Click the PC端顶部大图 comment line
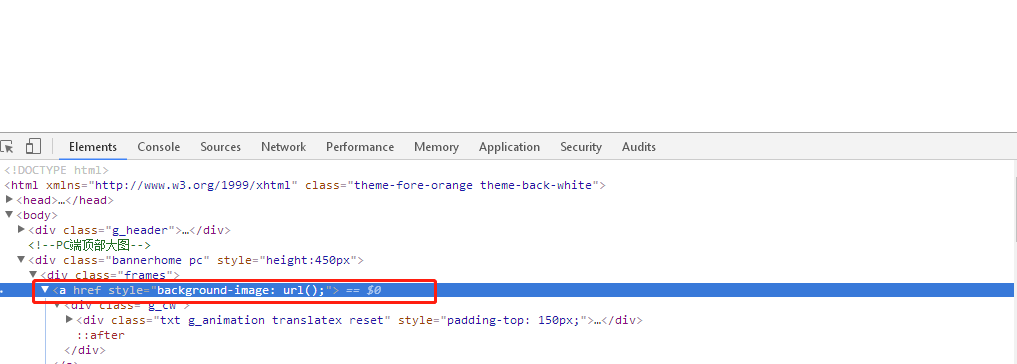 [x=90, y=245]
